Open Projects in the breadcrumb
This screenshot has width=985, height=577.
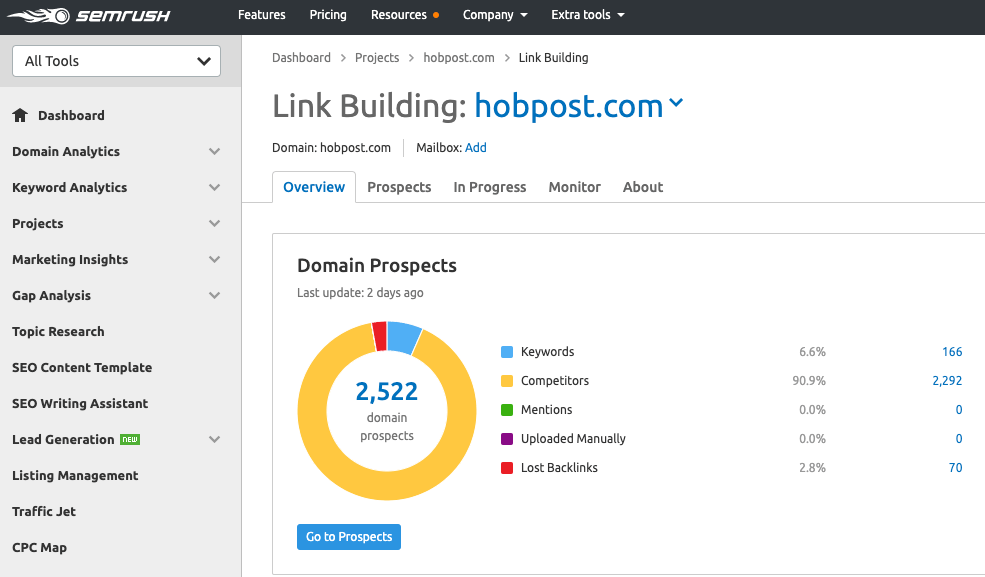pos(377,58)
